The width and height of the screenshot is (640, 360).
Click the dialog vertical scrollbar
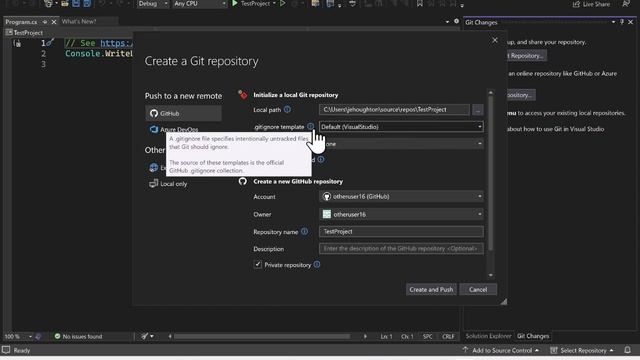[491, 173]
